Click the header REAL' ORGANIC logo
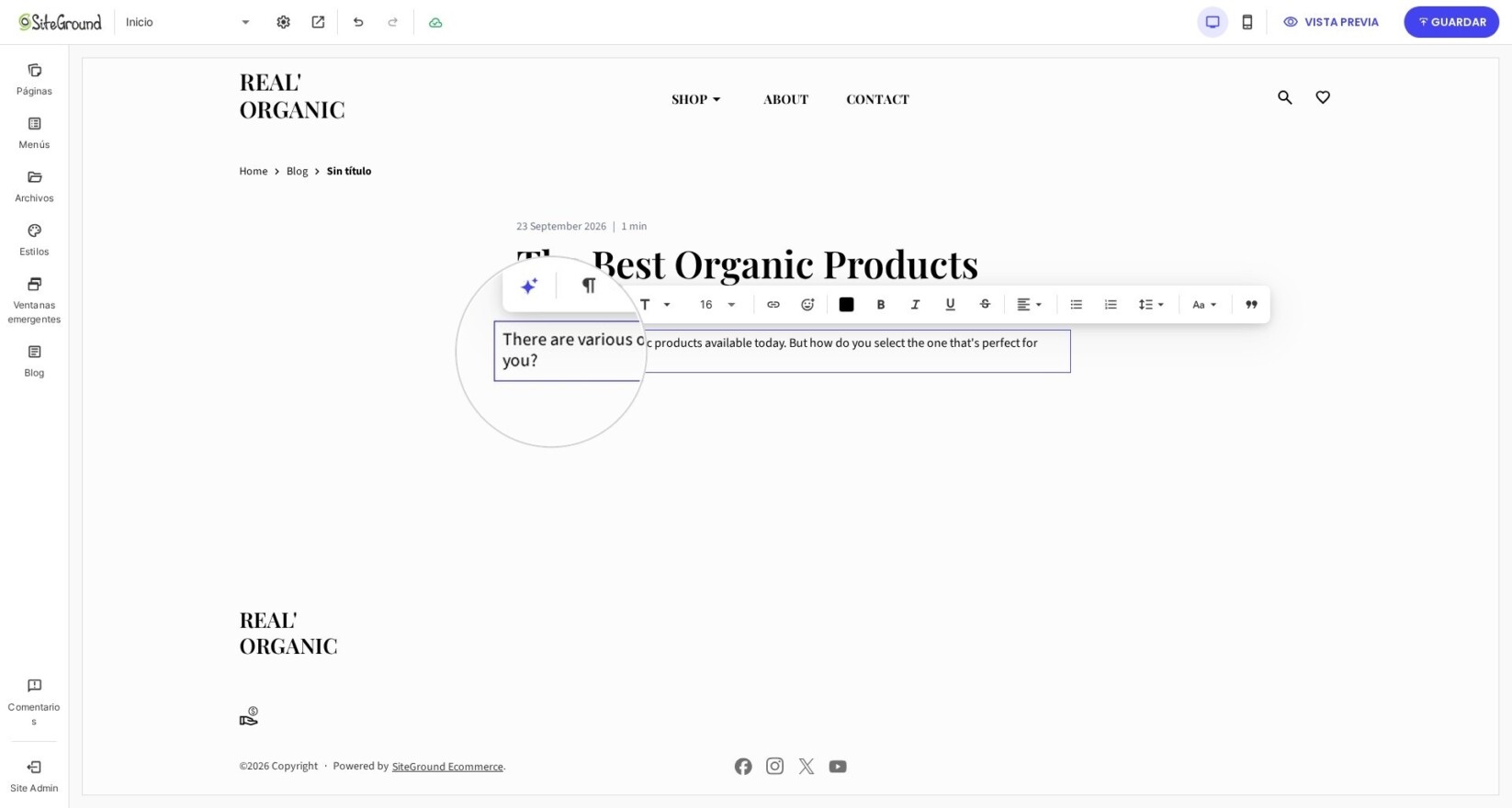The image size is (1512, 808). 292,95
